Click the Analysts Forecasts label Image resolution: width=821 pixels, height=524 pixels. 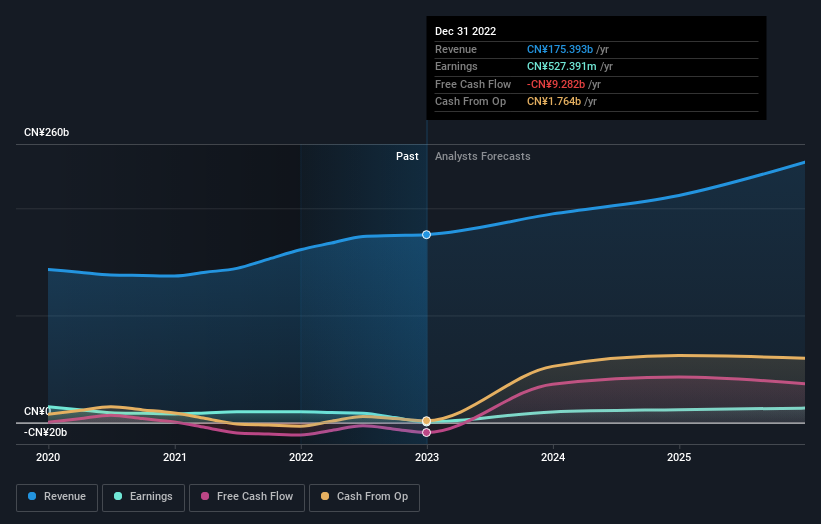(483, 157)
